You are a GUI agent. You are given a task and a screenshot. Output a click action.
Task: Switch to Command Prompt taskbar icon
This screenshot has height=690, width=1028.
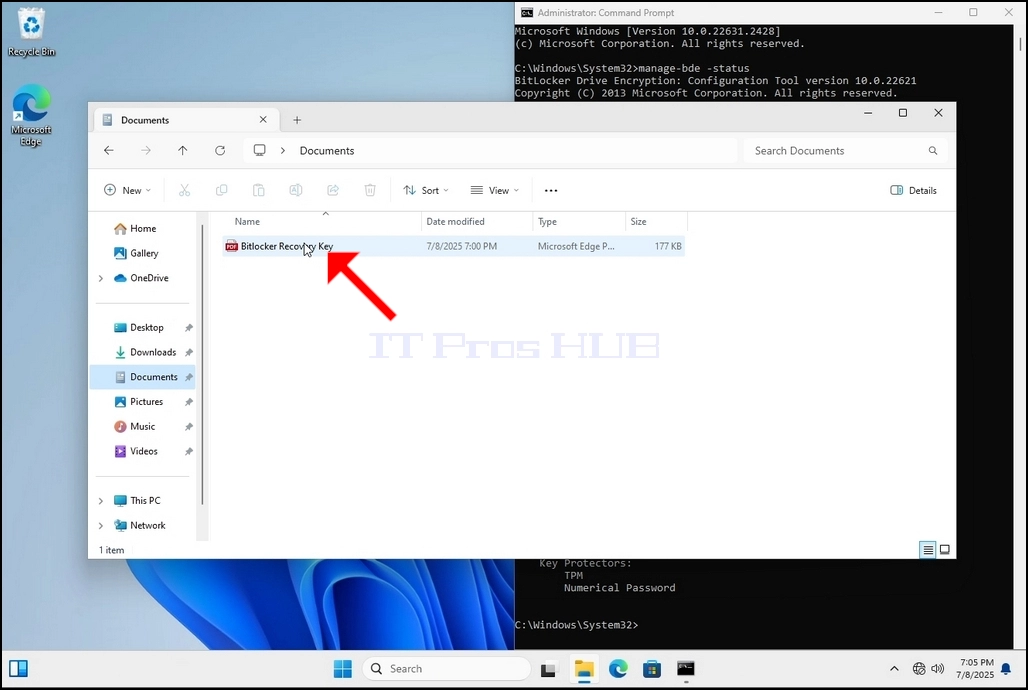click(686, 668)
